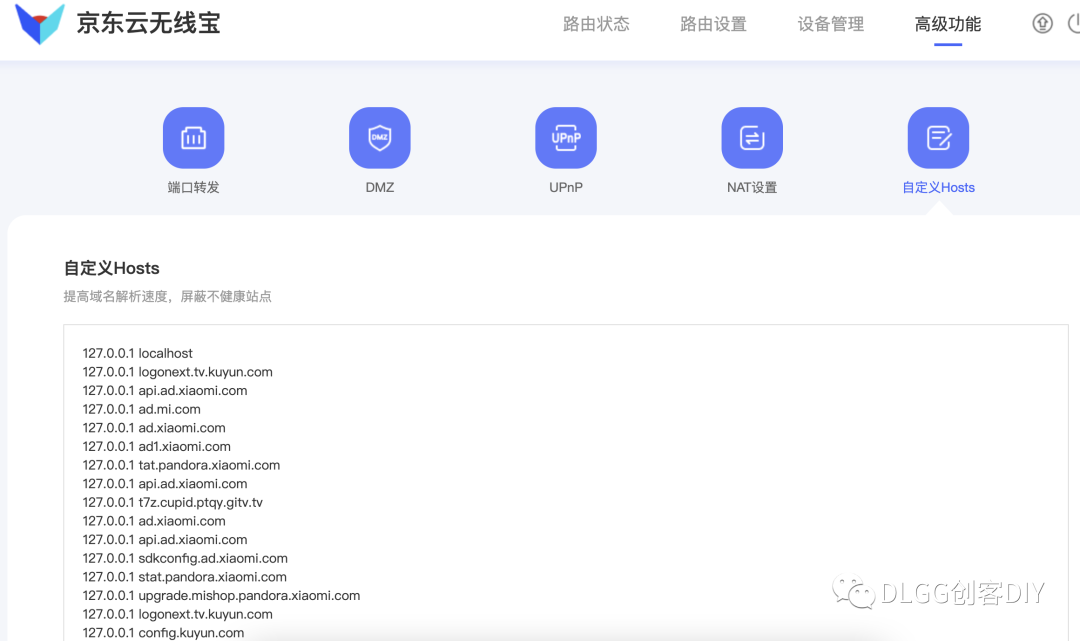Click the 自定义Hosts edit icon
Screen dimensions: 1080x641
coord(937,138)
